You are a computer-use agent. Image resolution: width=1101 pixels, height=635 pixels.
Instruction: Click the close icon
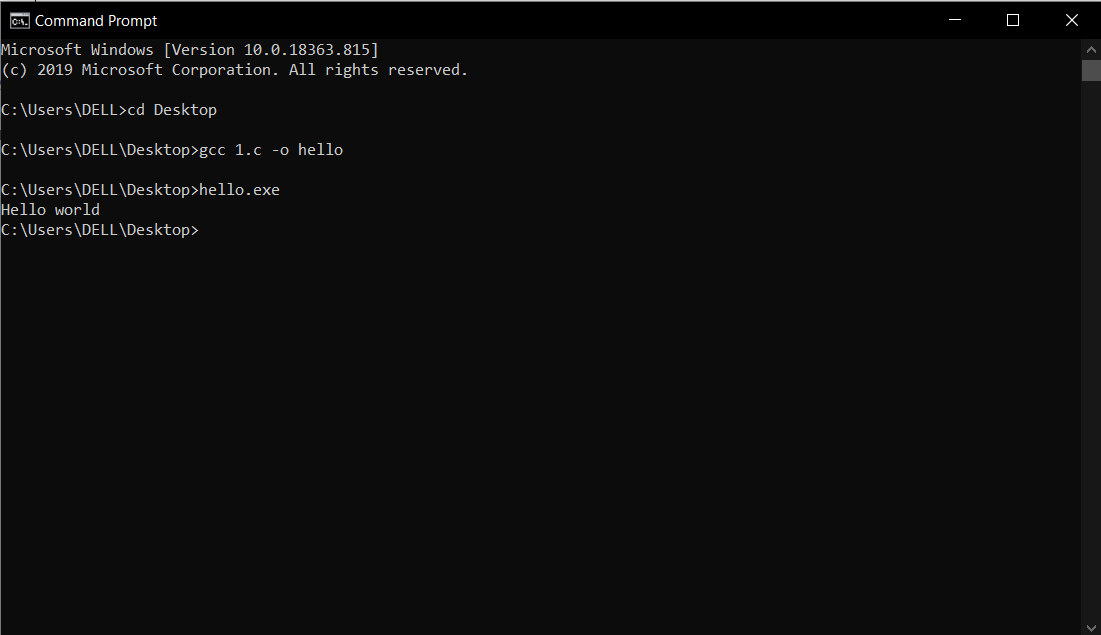[1072, 19]
